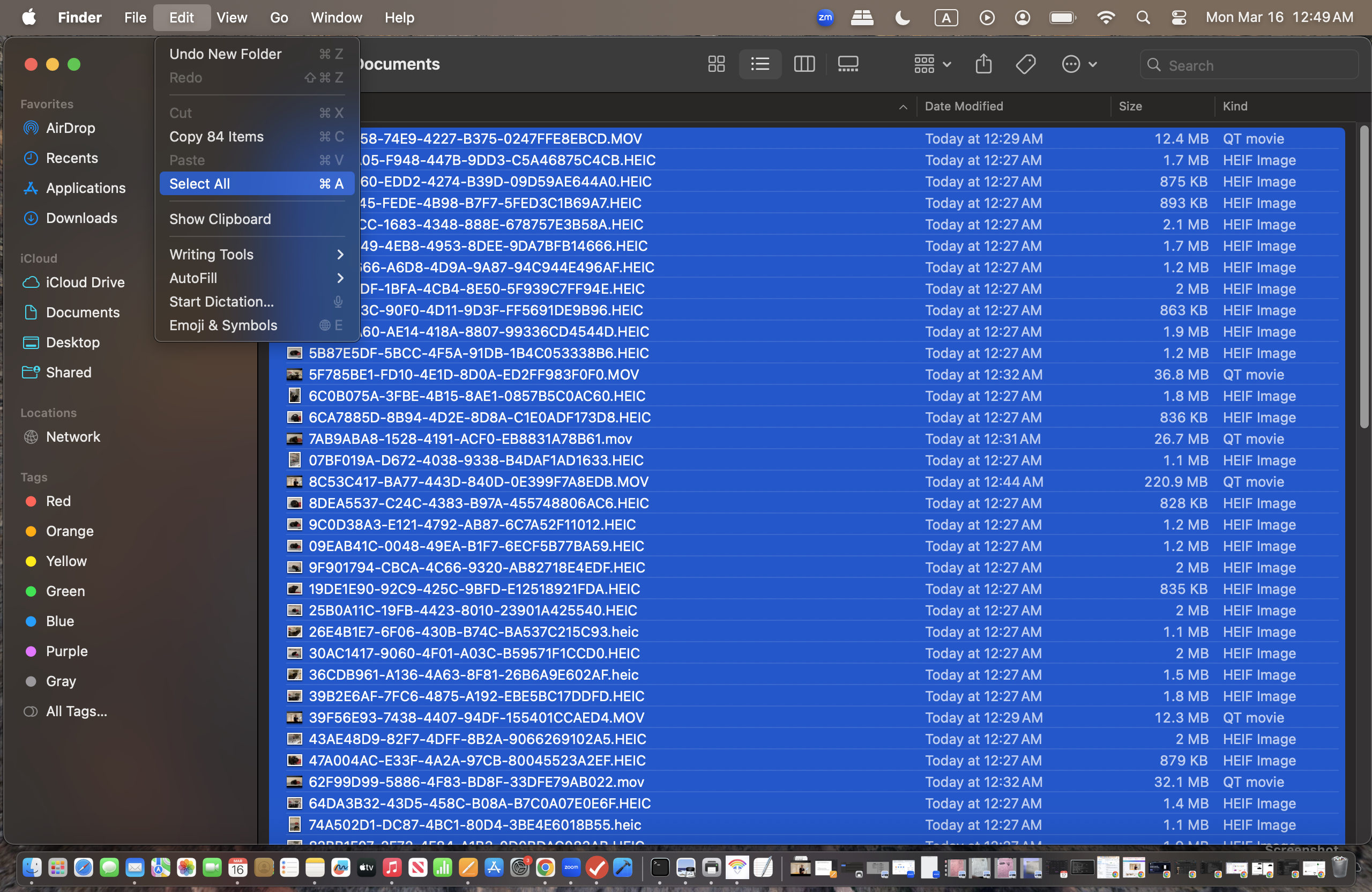The image size is (1372, 892).
Task: Launch Safari from the Dock
Action: (x=84, y=868)
